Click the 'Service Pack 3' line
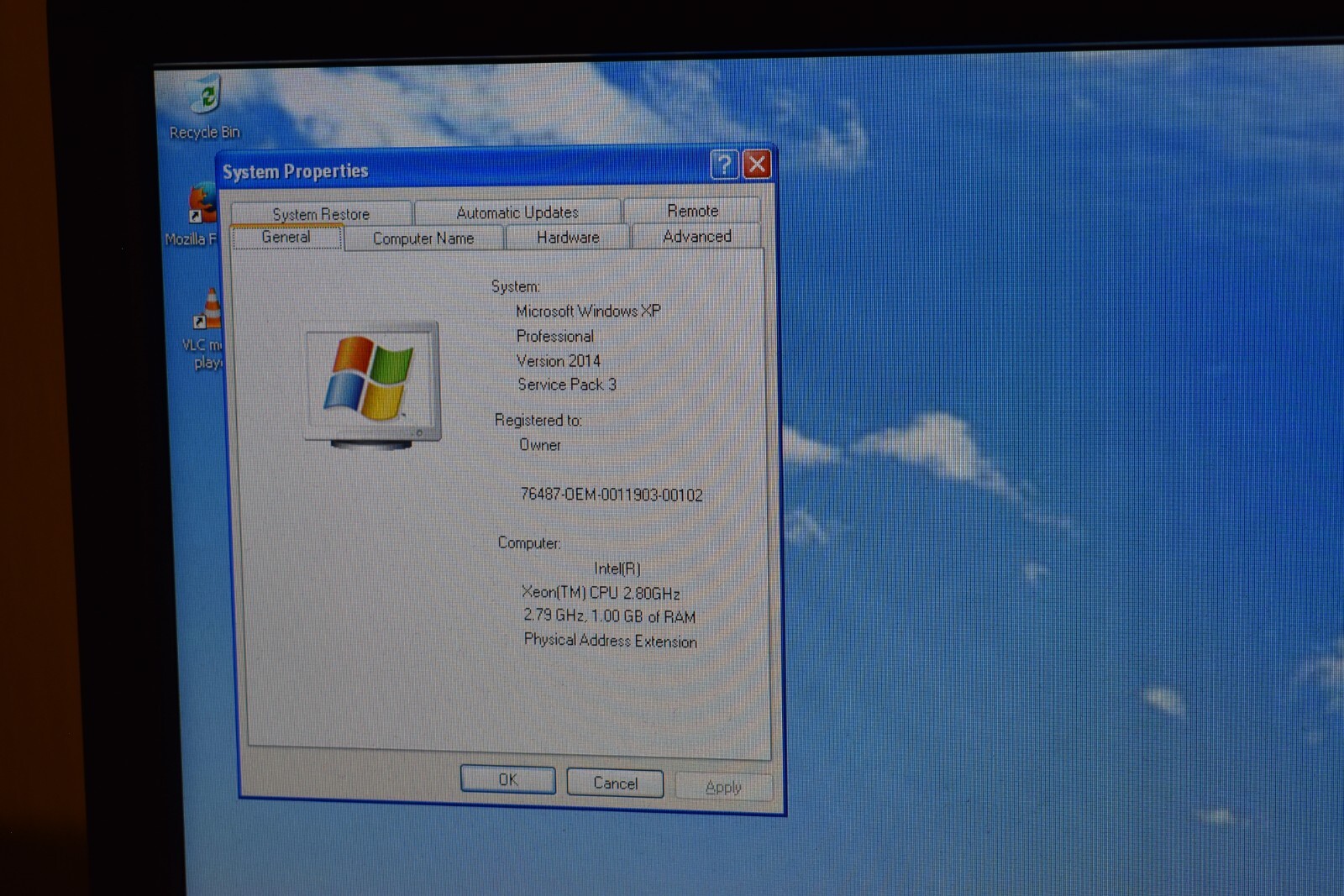Image resolution: width=1344 pixels, height=896 pixels. [x=567, y=385]
